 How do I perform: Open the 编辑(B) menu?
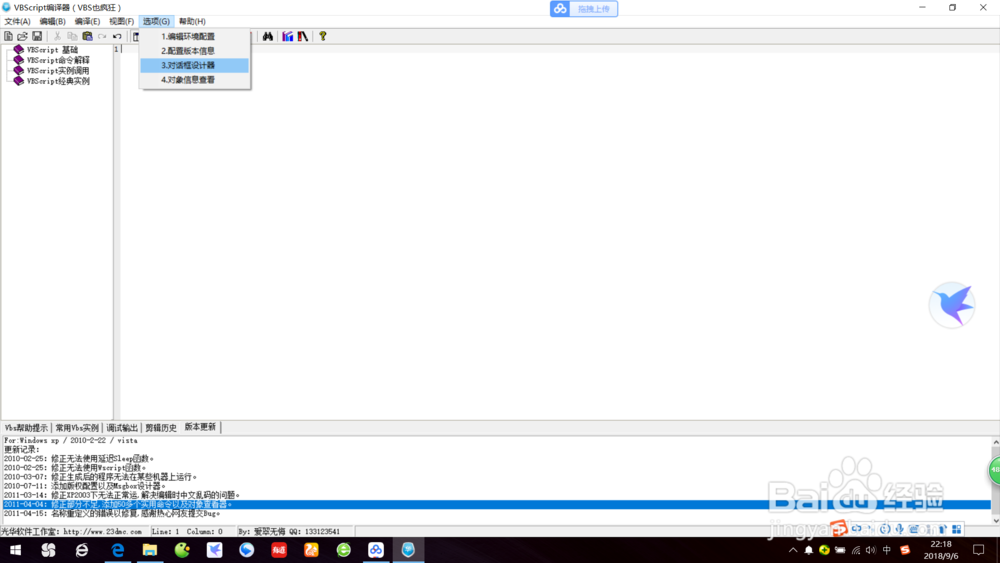pos(52,21)
